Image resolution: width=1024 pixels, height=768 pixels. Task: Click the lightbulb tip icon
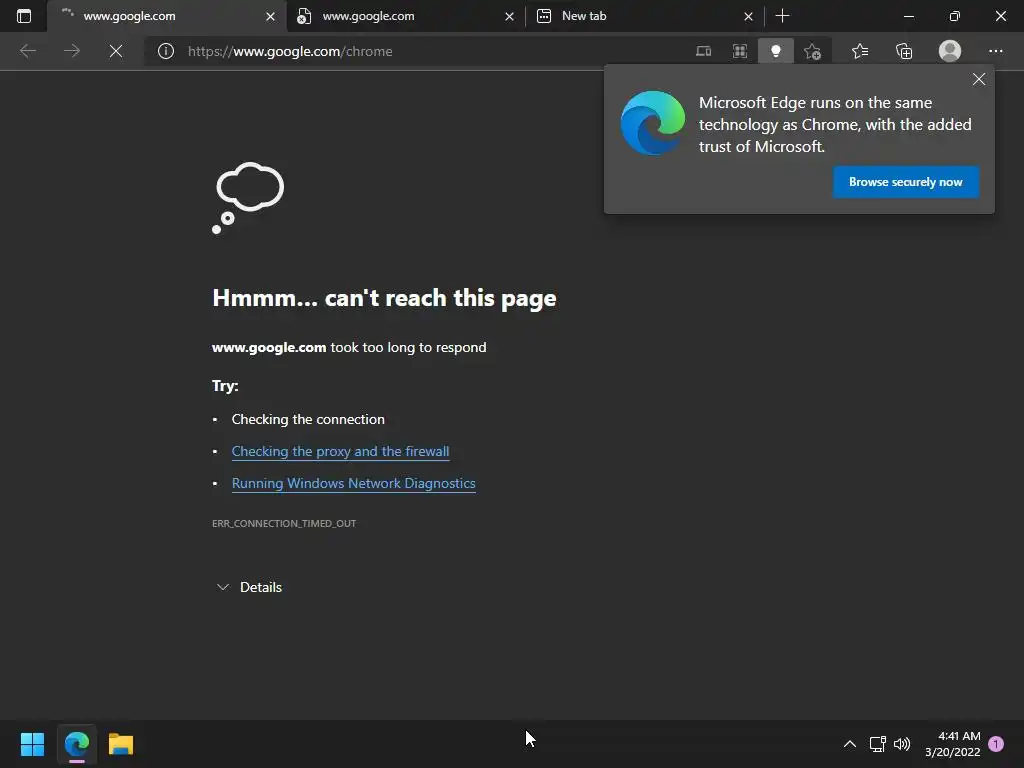[776, 51]
